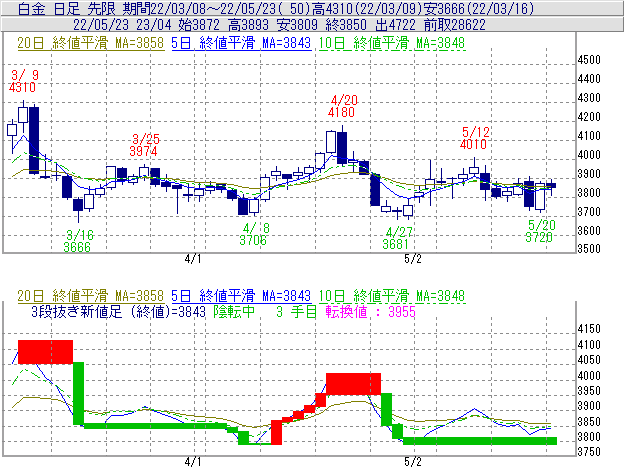Click the red block near 4000 in the lower chart

coord(353,384)
